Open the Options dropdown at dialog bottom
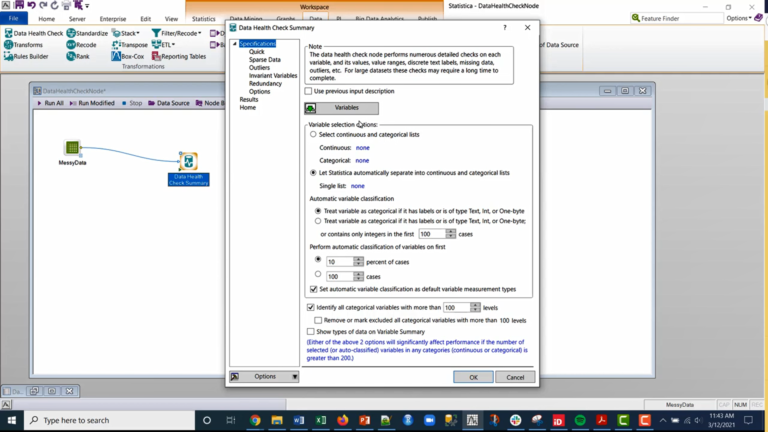Screen dimensions: 768x432 pyautogui.click(x=264, y=377)
